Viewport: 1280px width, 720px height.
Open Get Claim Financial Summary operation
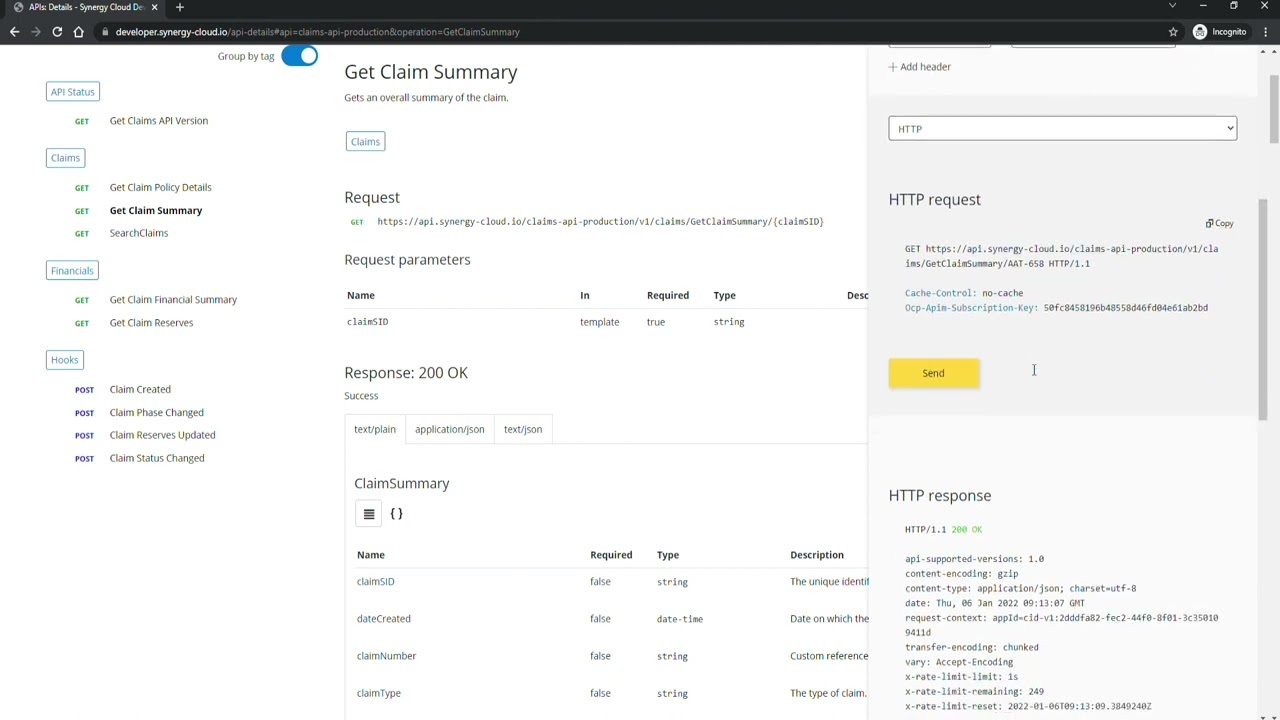(173, 299)
